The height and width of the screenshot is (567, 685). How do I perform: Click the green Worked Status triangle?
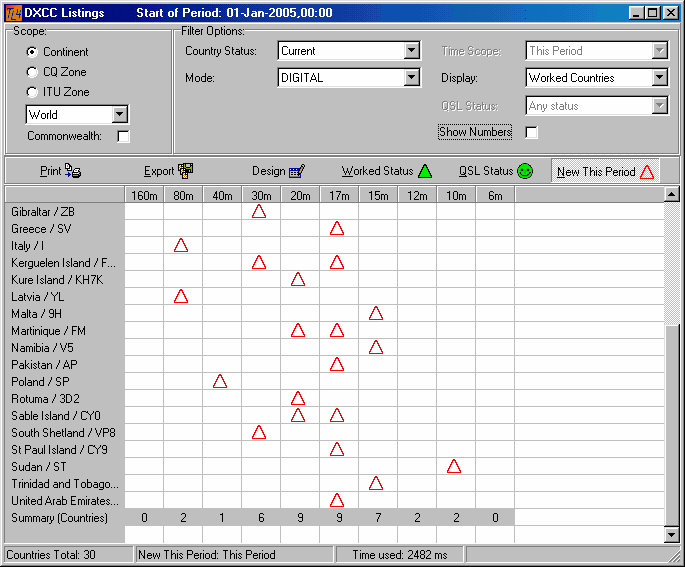425,171
